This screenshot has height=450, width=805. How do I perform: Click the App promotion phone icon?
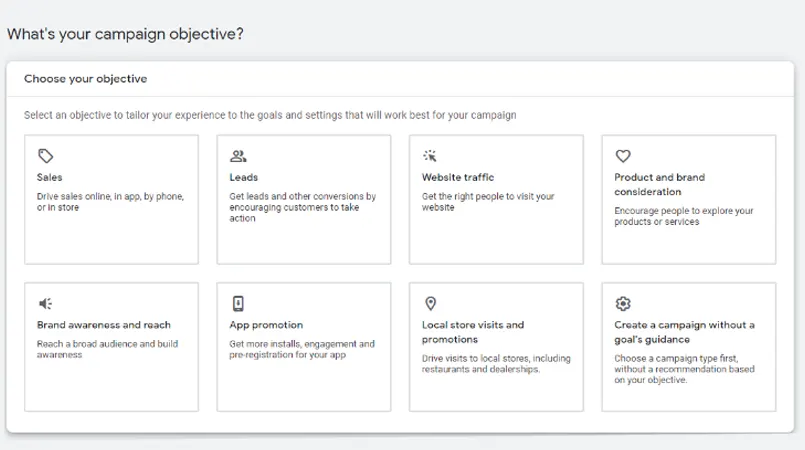click(237, 303)
